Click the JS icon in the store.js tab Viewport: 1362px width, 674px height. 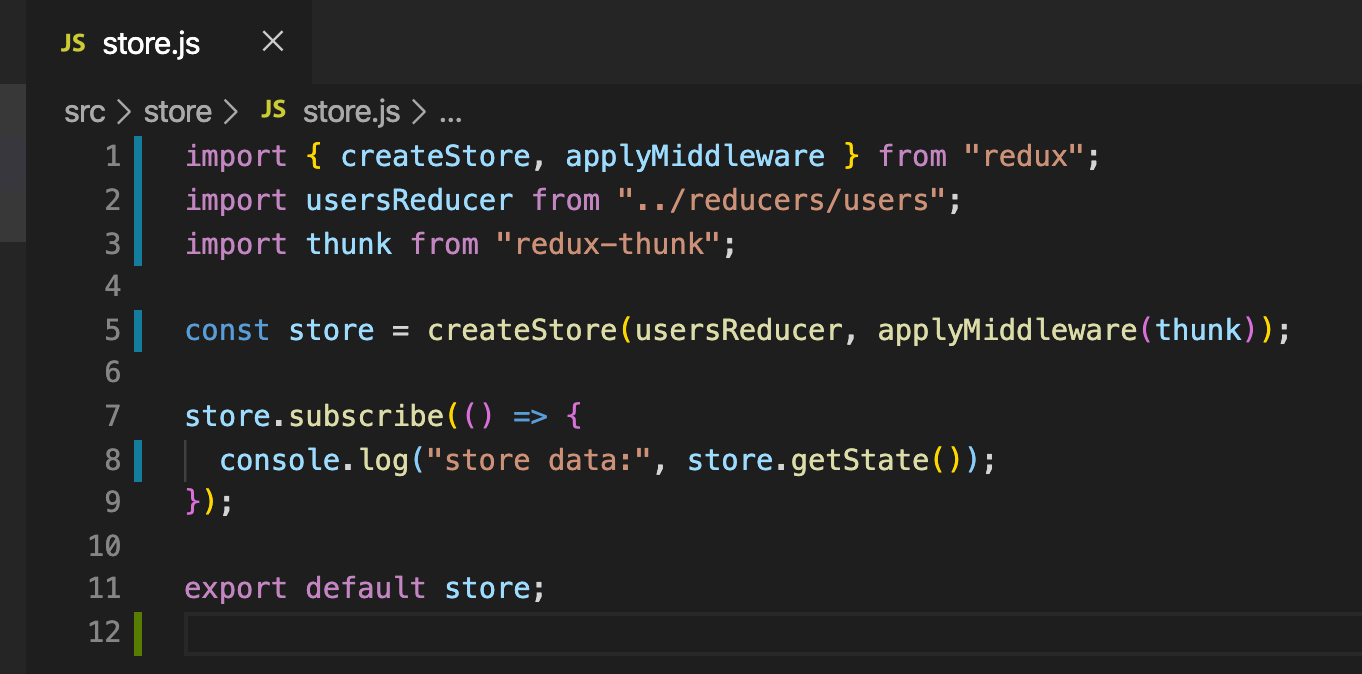pyautogui.click(x=73, y=43)
